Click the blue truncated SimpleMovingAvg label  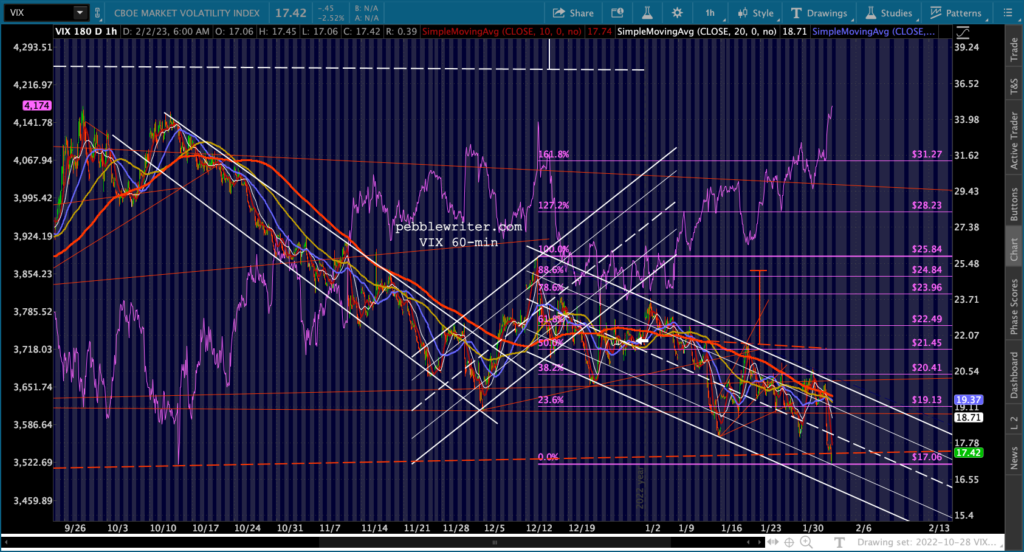pos(874,31)
